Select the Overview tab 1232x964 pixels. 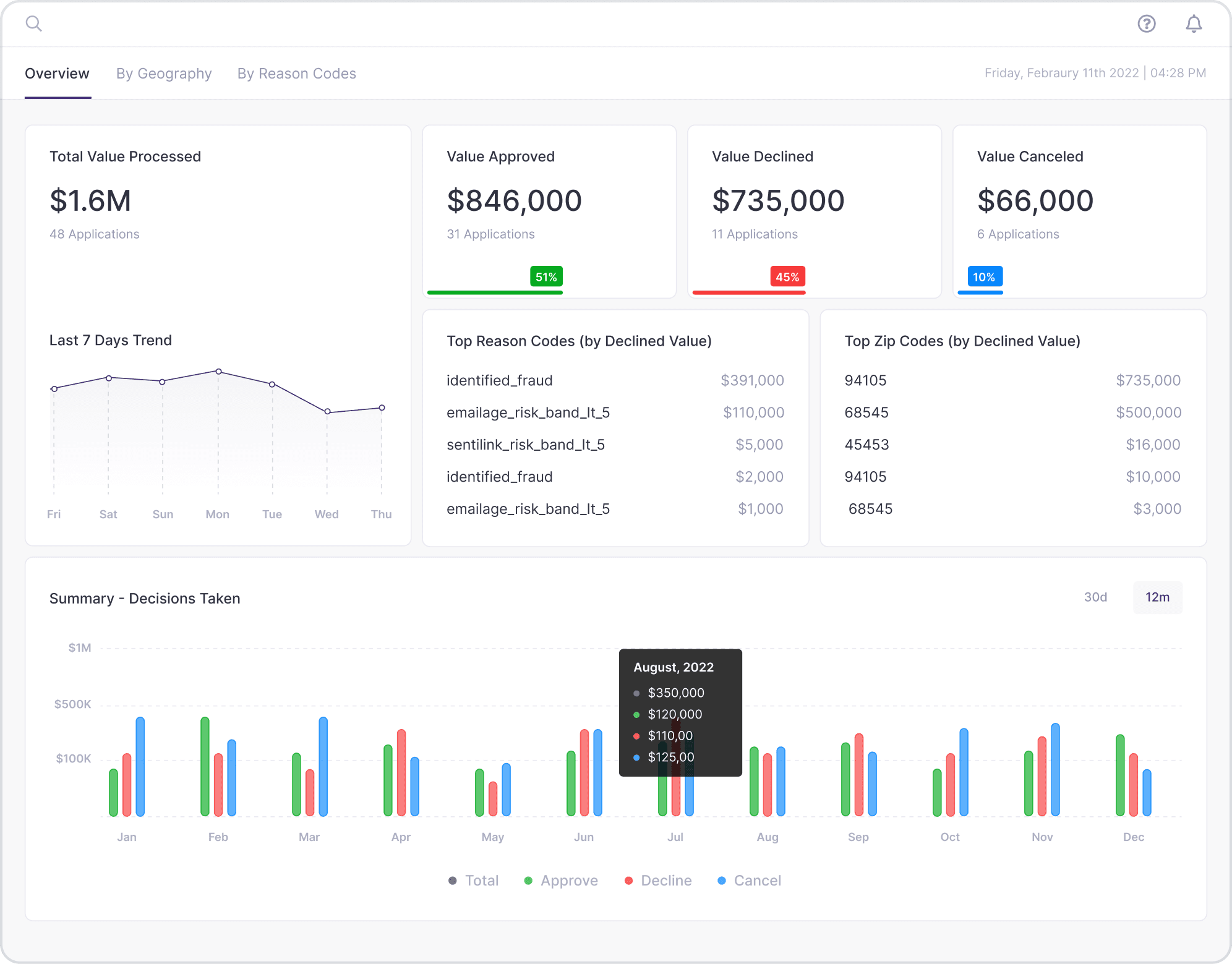(x=57, y=73)
